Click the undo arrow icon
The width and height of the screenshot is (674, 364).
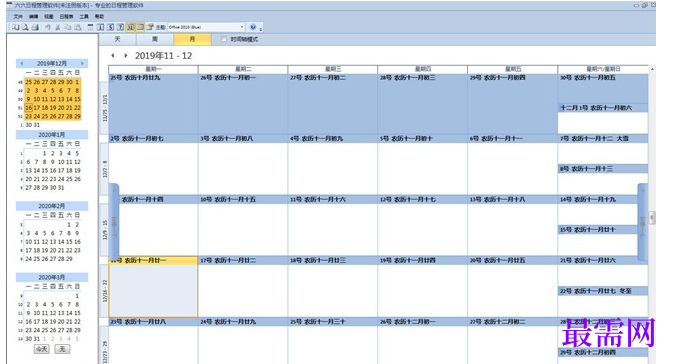coord(48,27)
